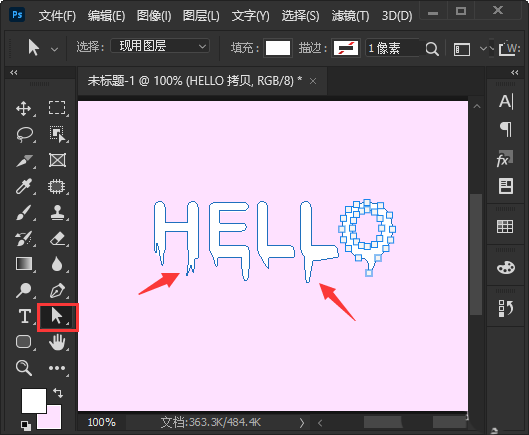Select the Gradient tool
529x435 pixels.
pyautogui.click(x=24, y=264)
